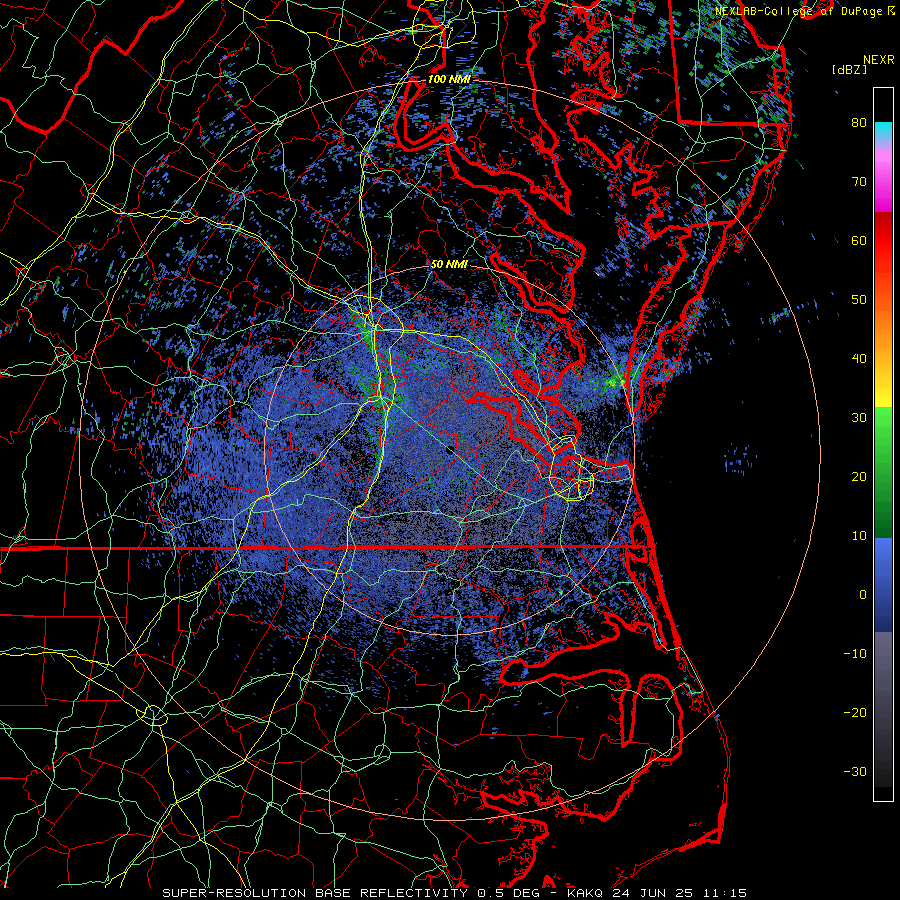Click the [dBZ] unit label

click(x=849, y=70)
